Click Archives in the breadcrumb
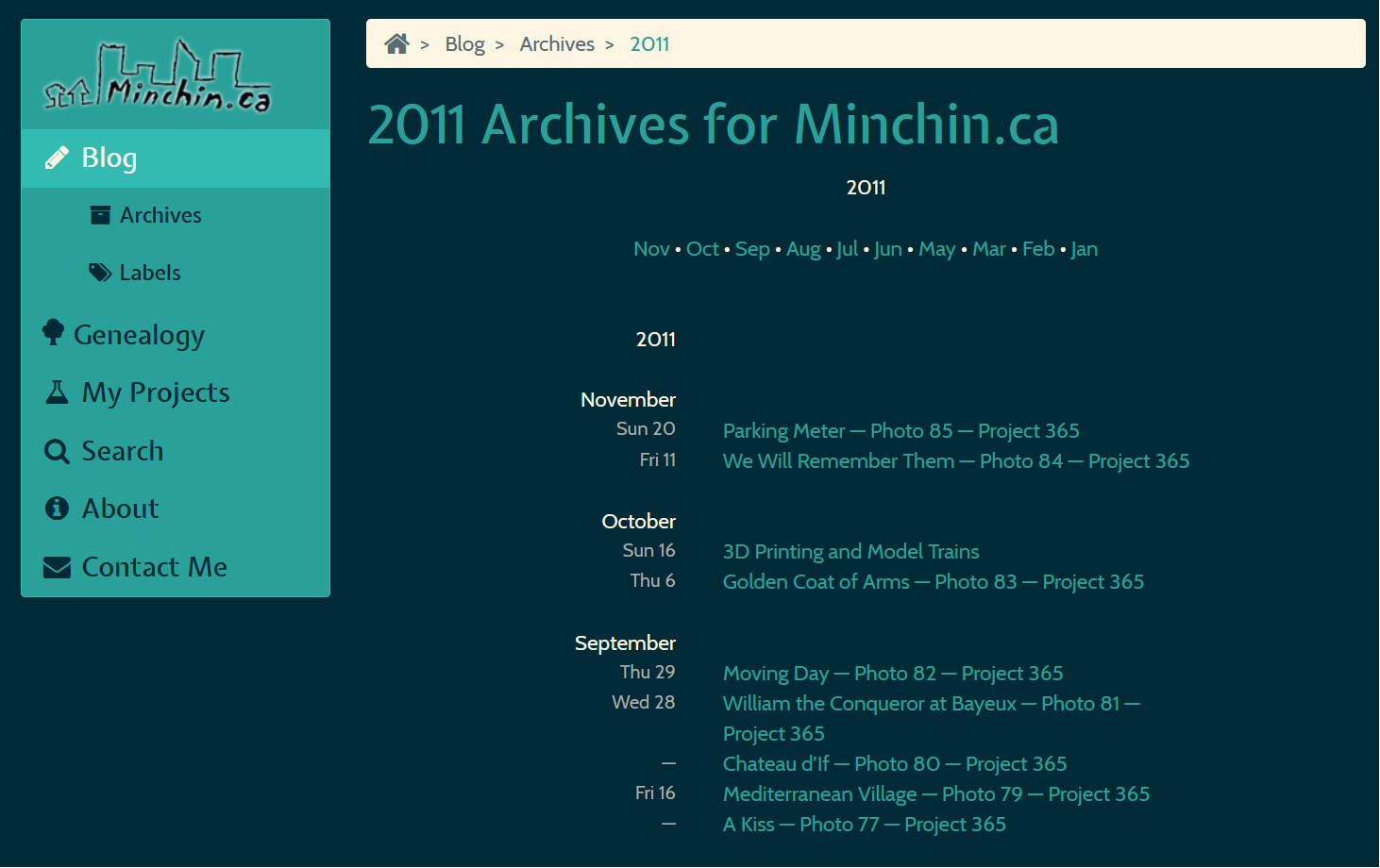1380x868 pixels. 557,43
